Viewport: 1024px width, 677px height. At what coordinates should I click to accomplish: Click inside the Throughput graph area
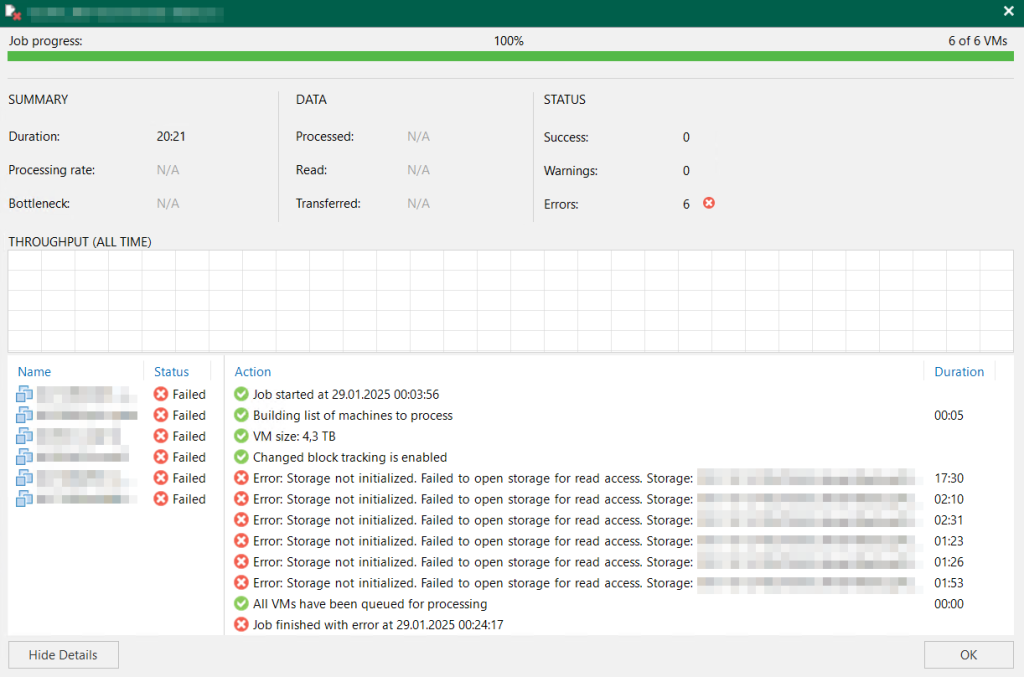(510, 300)
